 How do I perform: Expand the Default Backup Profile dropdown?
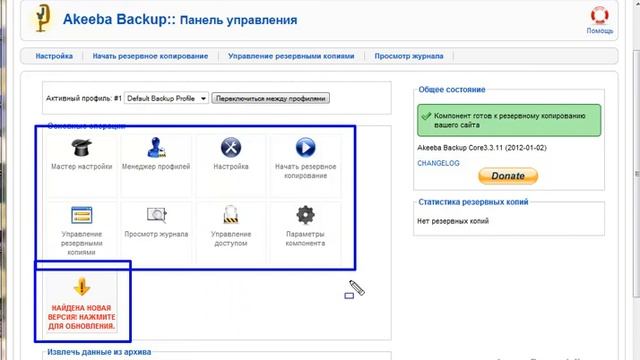[167, 98]
